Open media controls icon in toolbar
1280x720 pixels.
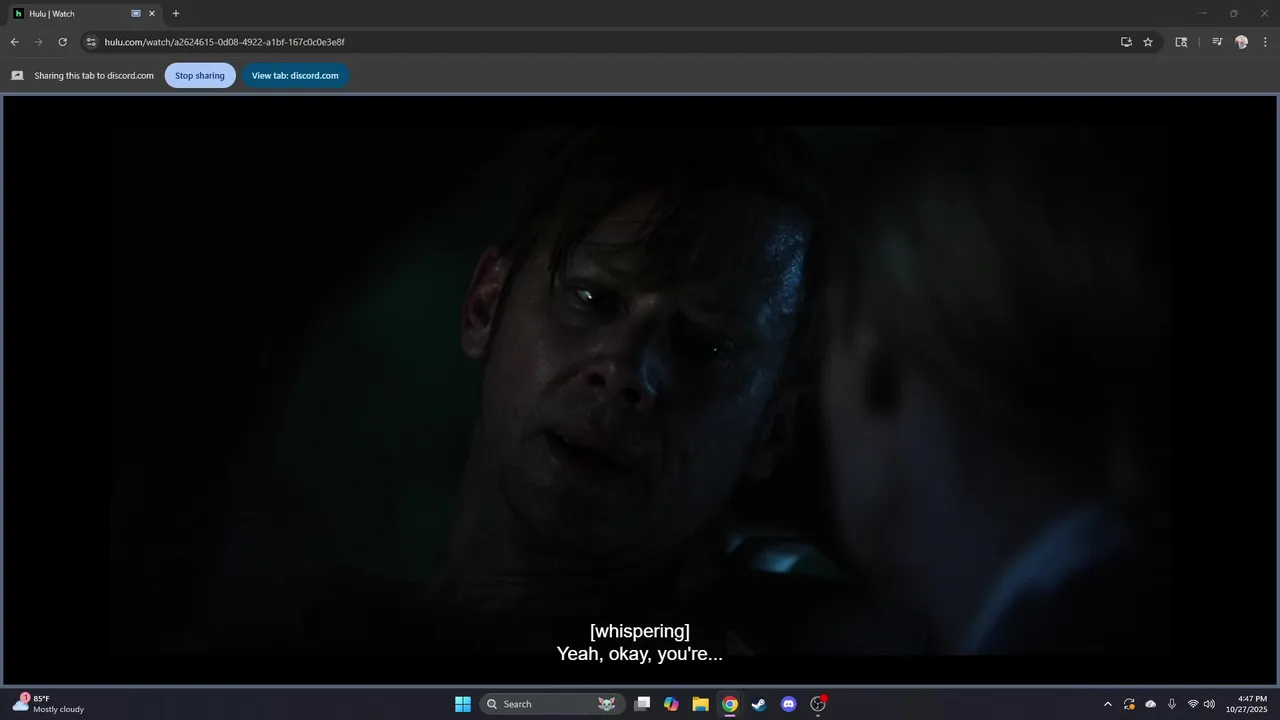pyautogui.click(x=1217, y=42)
